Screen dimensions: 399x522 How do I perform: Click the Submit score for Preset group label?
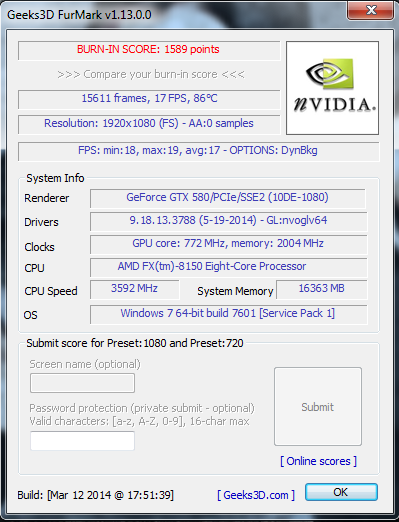point(135,343)
